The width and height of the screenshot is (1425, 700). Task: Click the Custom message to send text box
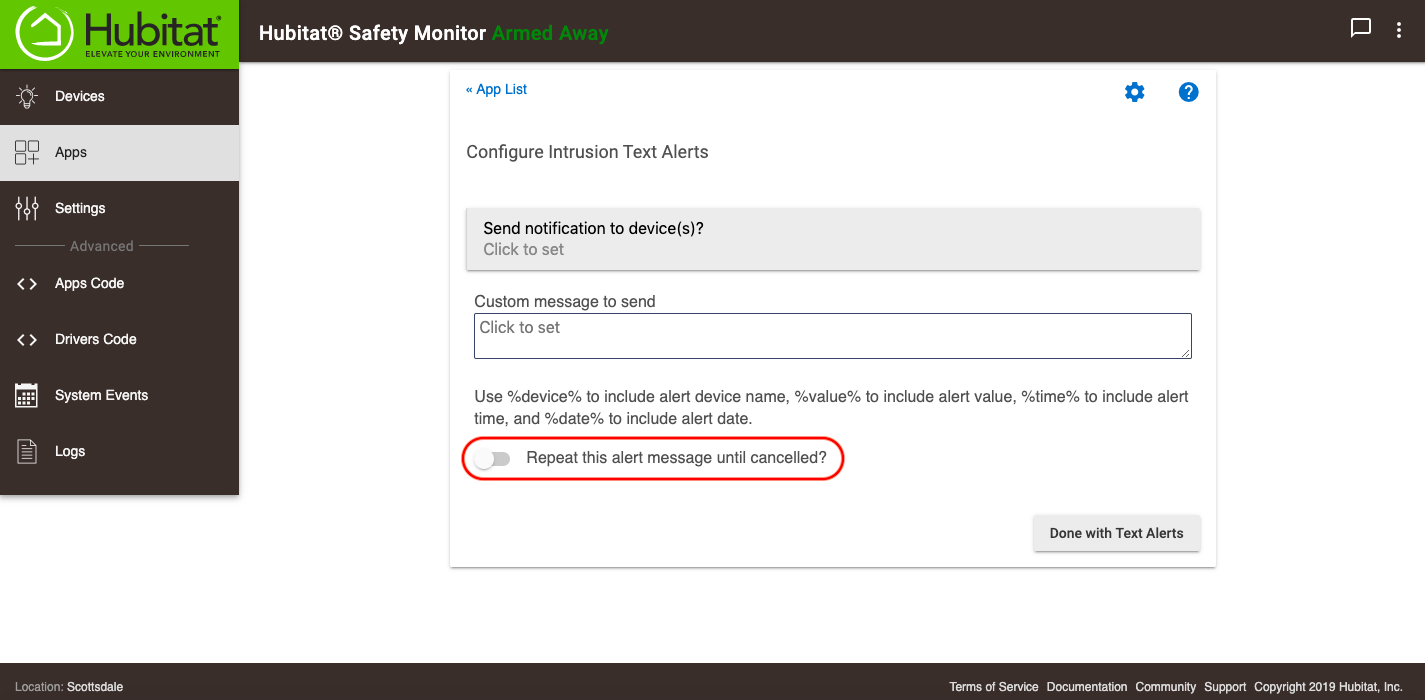tap(833, 336)
